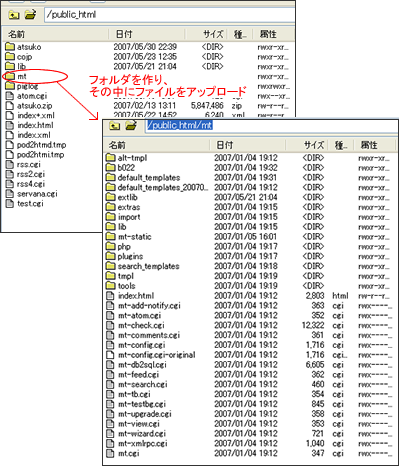Select plugins folder icon
The image size is (400, 466).
[x=111, y=256]
